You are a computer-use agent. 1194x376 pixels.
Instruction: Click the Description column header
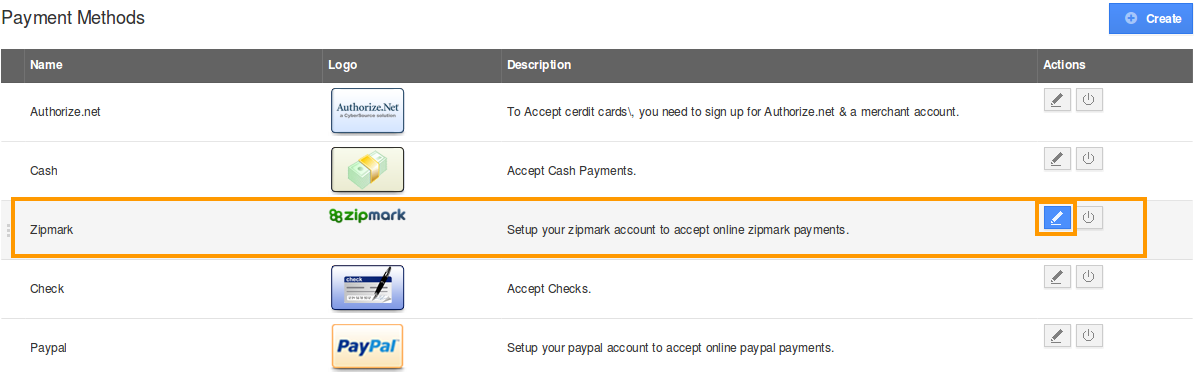(539, 65)
